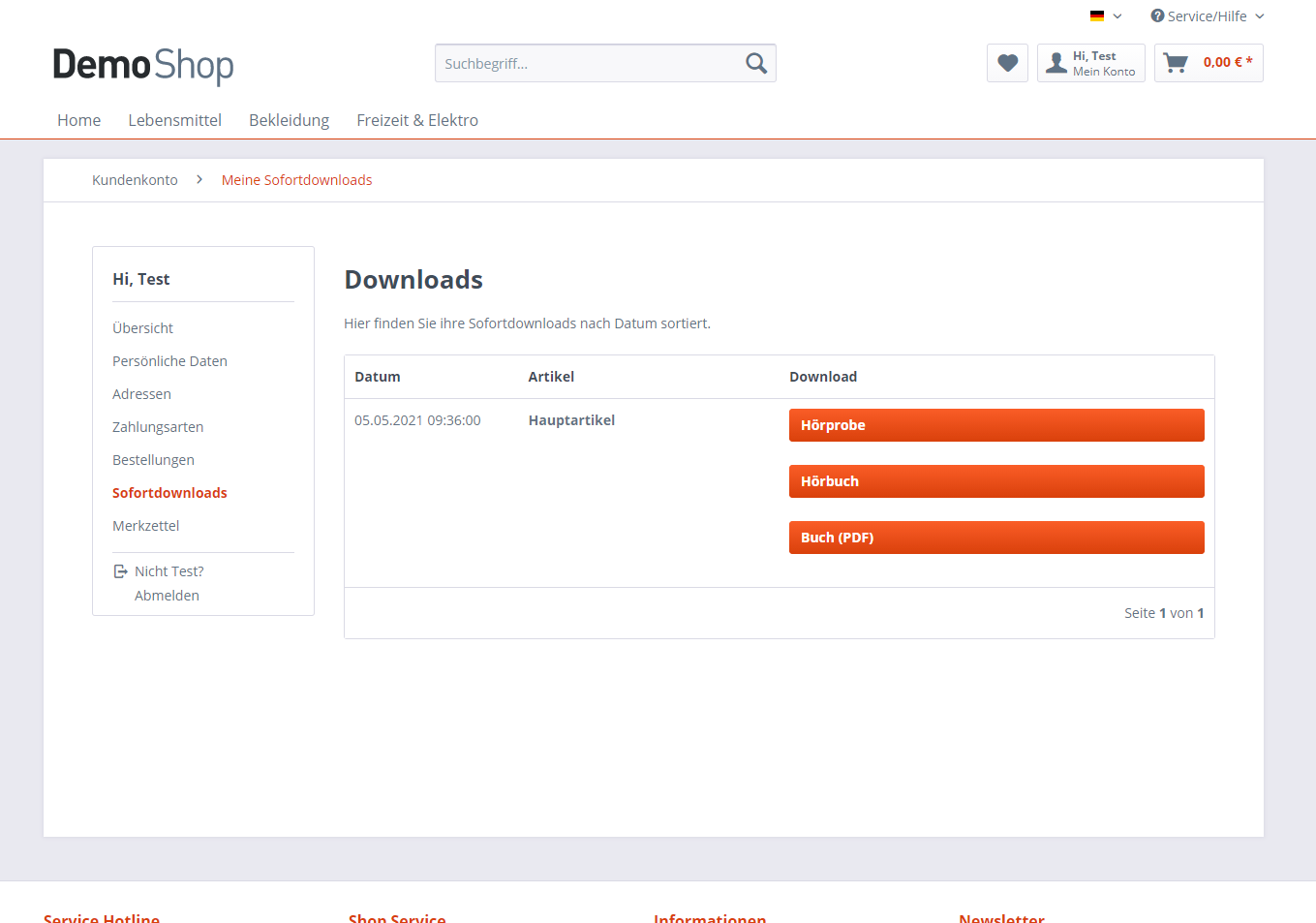
Task: Click the Hi, Test sidebar heading
Action: tap(141, 279)
